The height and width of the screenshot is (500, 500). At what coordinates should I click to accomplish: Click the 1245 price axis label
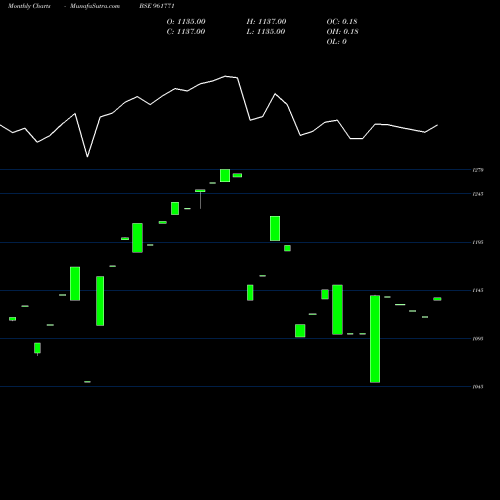point(478,194)
